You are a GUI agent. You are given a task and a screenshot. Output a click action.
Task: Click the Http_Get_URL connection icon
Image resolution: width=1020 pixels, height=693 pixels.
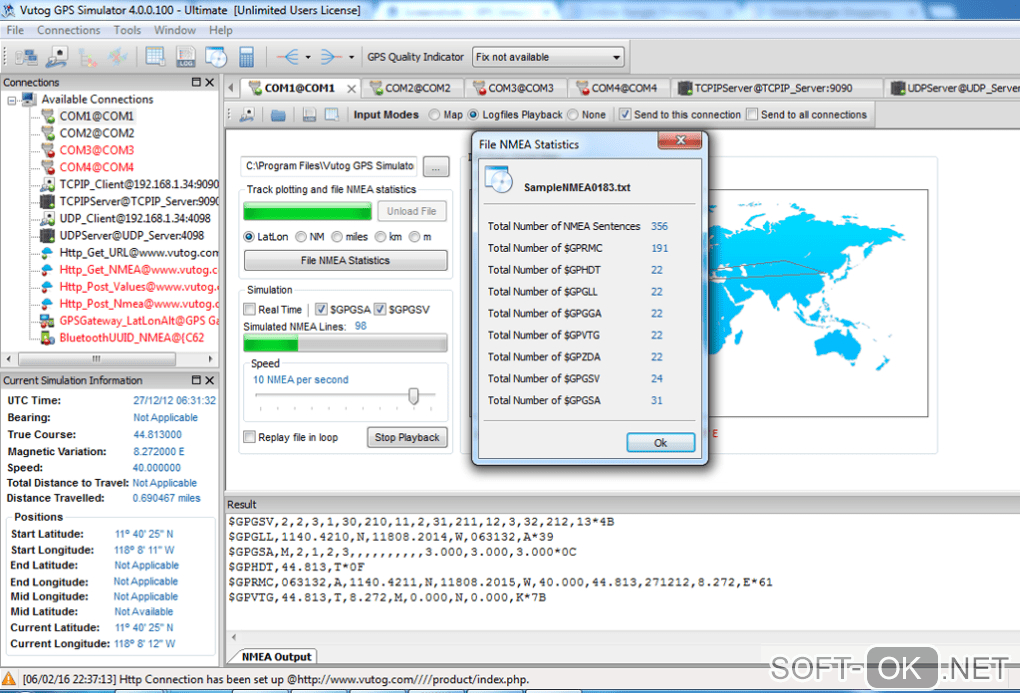coord(48,252)
